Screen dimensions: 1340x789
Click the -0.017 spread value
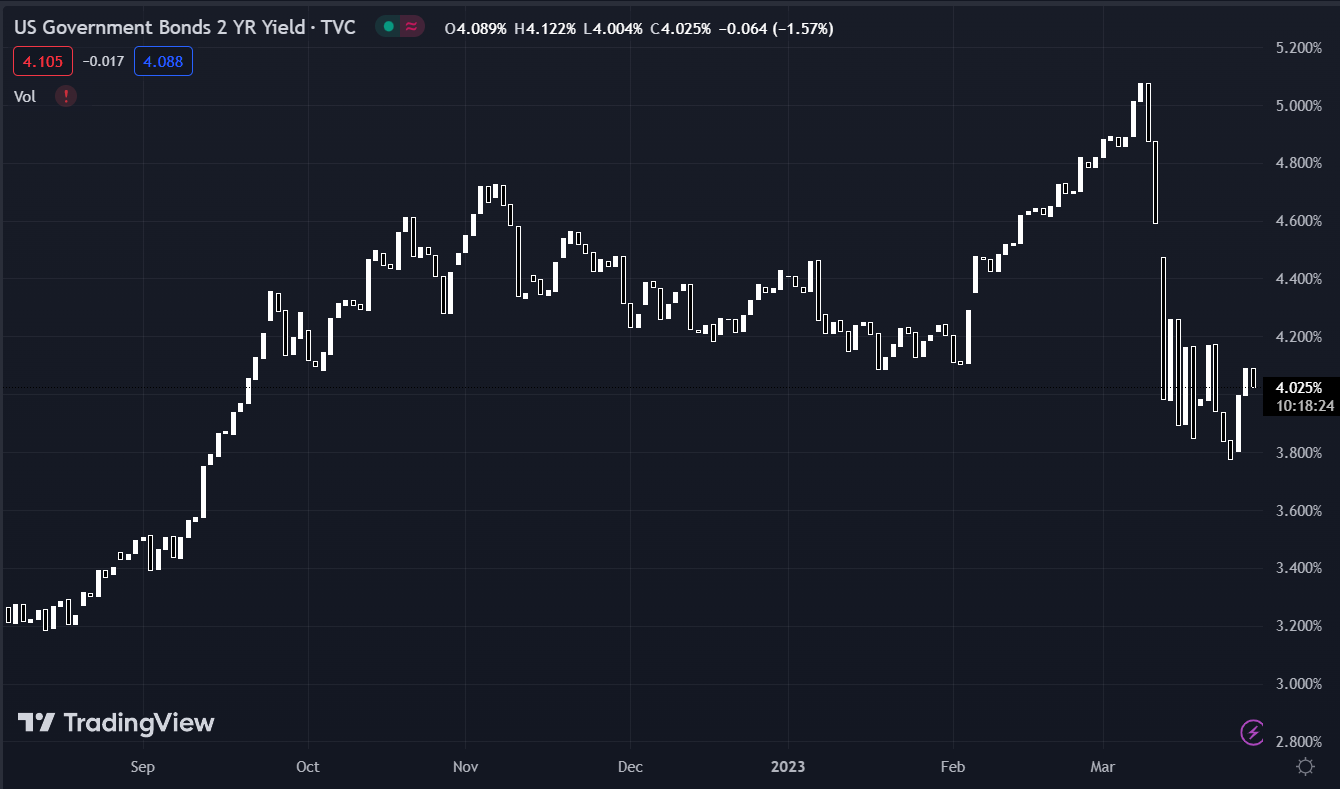pos(103,62)
